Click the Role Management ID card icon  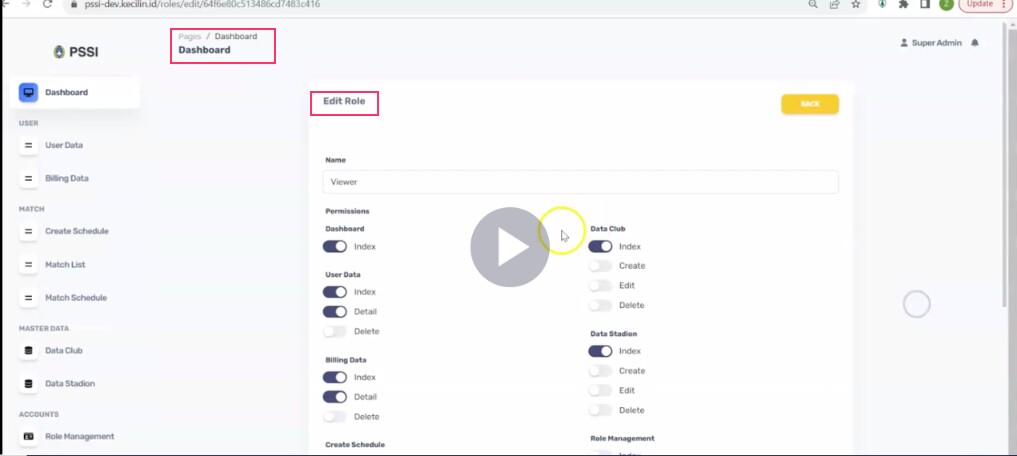pos(28,437)
